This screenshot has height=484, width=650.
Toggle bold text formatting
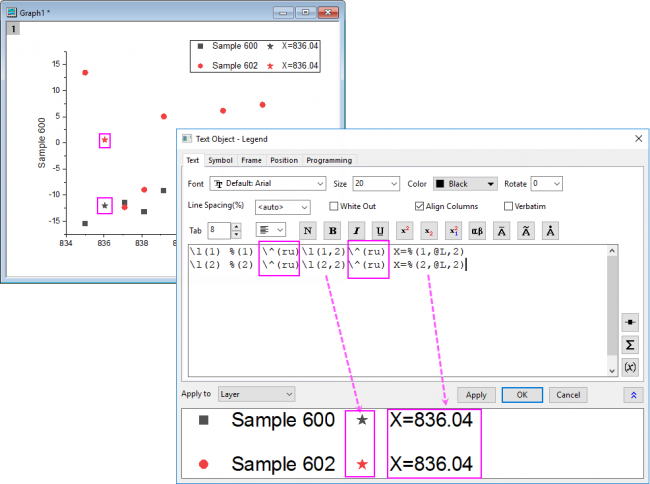coord(332,230)
